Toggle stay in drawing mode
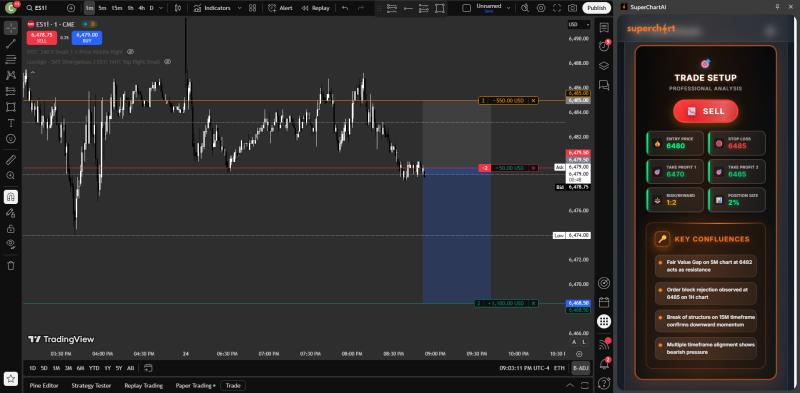The width and height of the screenshot is (800, 393). point(11,213)
